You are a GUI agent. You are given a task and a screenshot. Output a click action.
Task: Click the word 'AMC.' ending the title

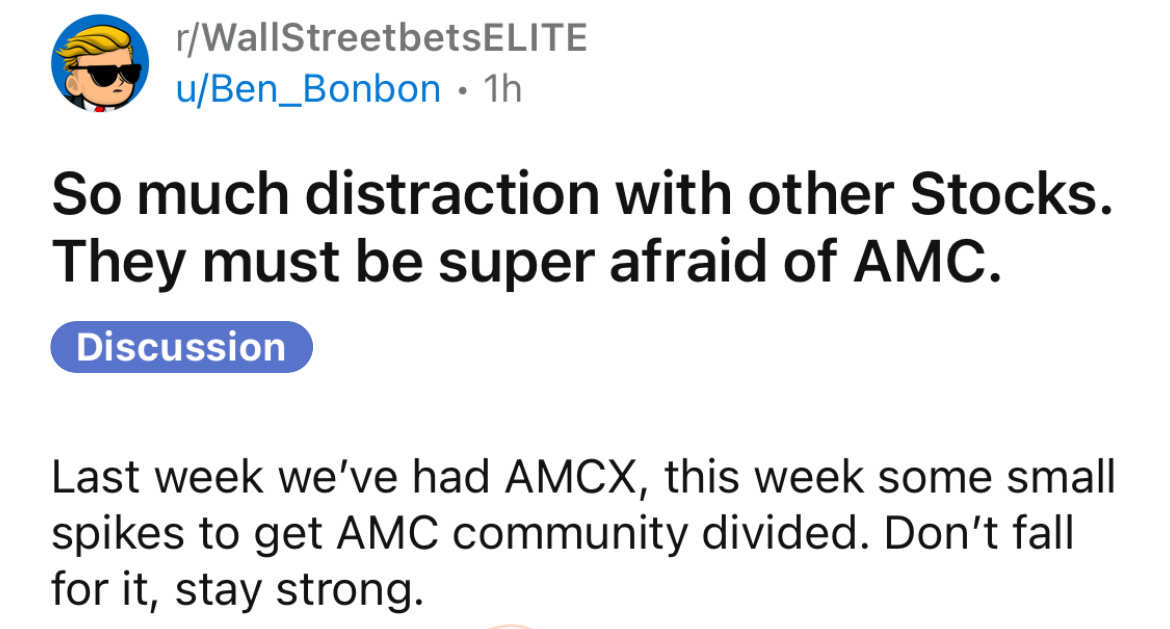[x=927, y=262]
